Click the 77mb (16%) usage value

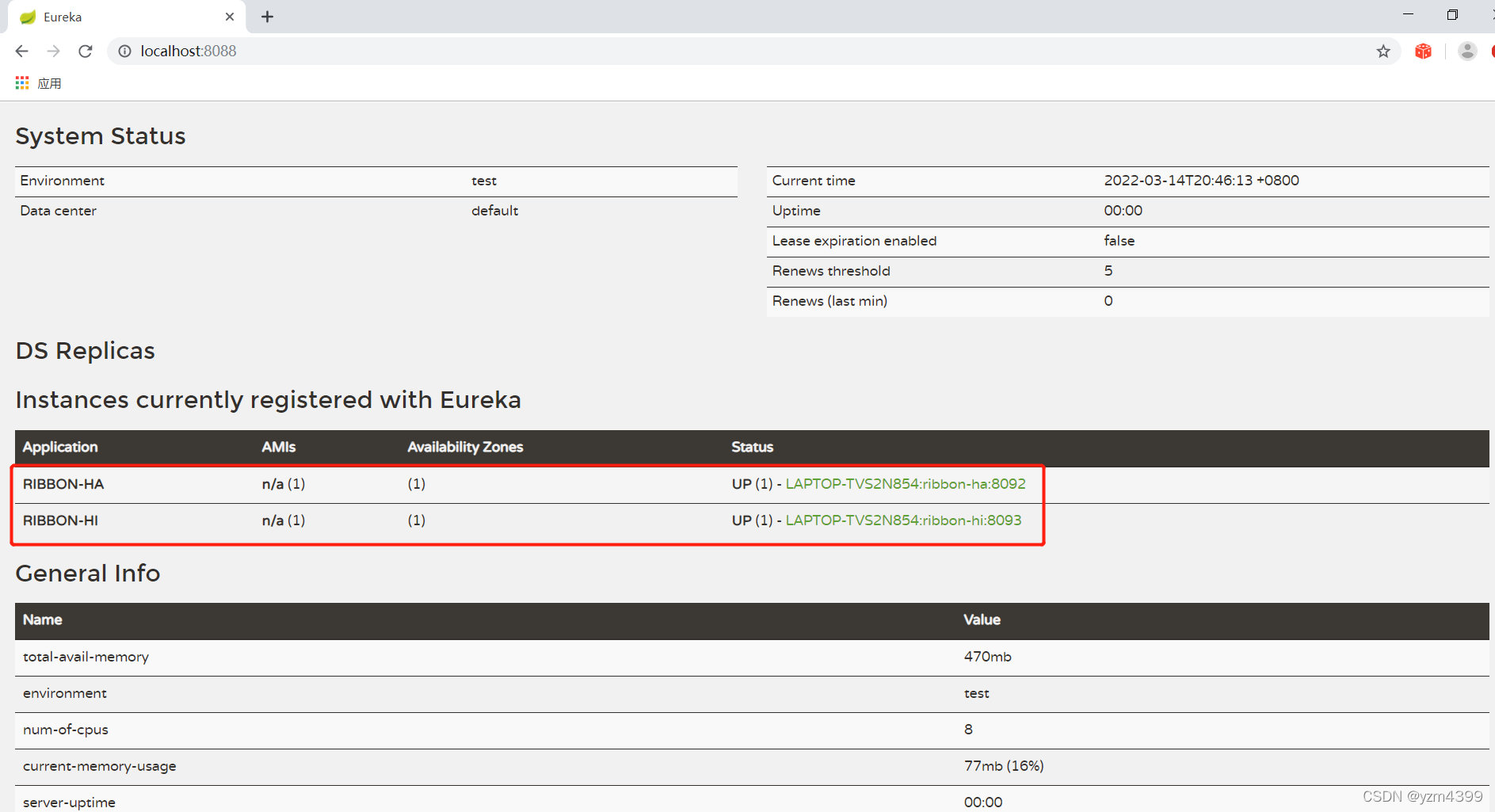[1004, 766]
